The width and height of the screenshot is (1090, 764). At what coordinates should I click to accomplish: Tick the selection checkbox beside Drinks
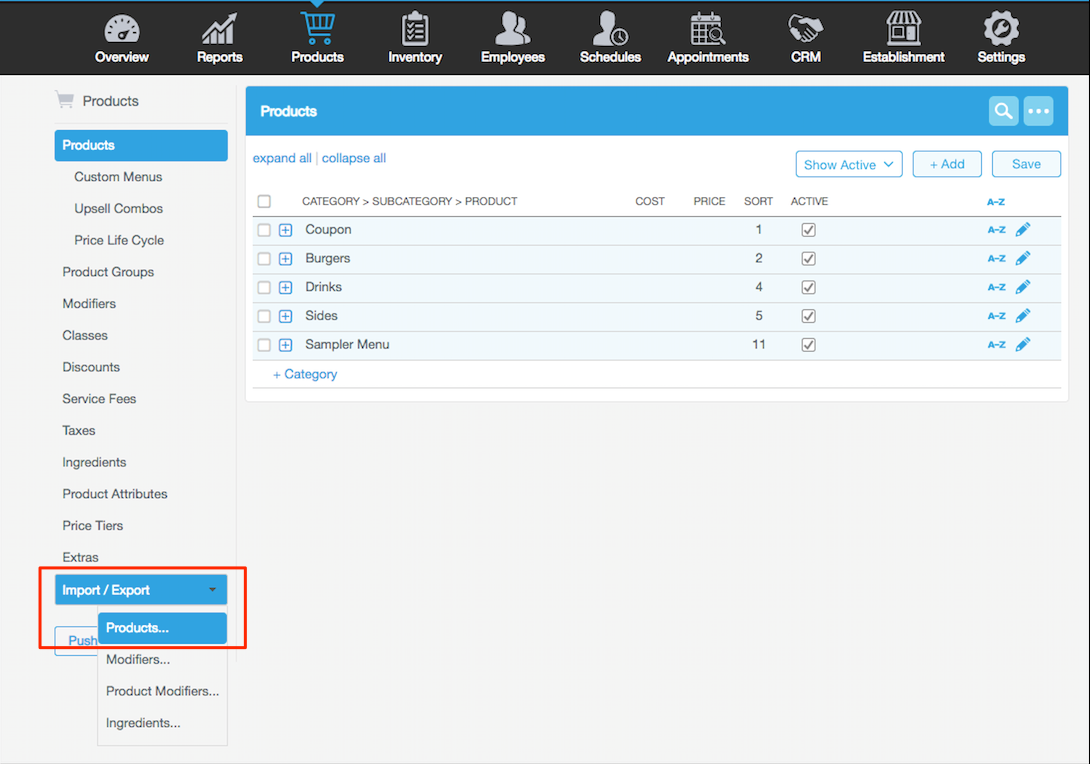coord(264,288)
